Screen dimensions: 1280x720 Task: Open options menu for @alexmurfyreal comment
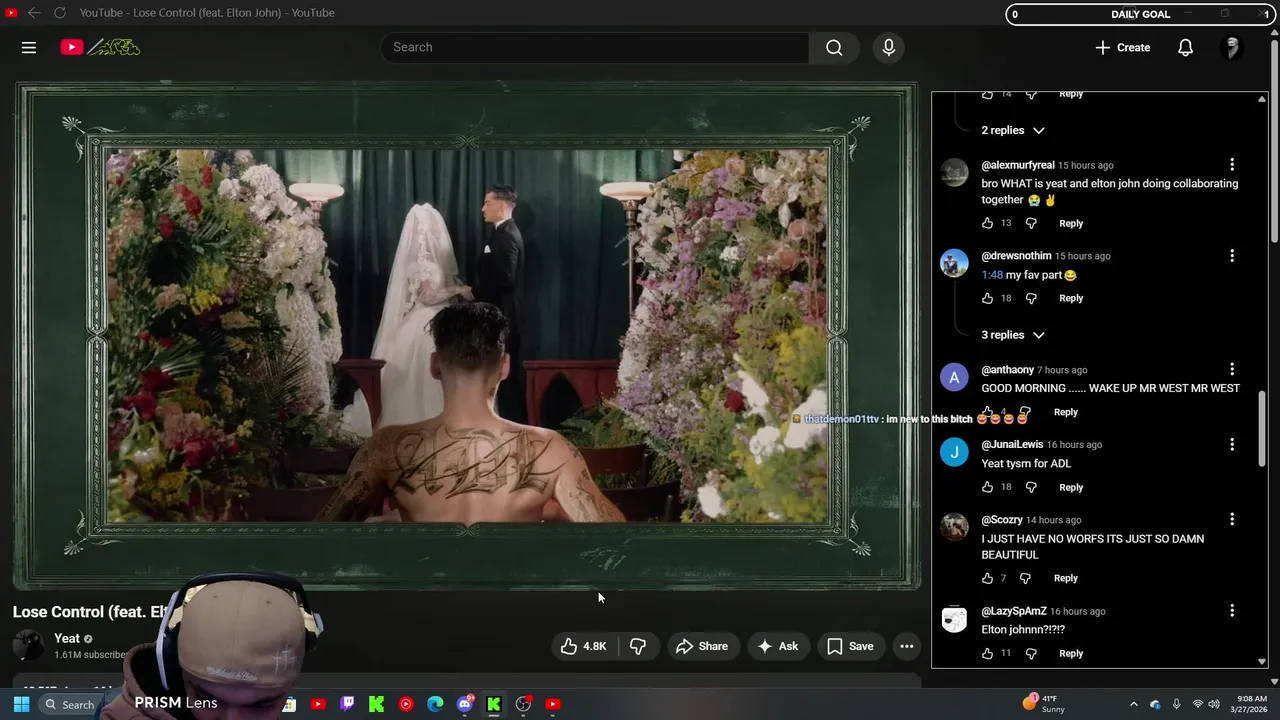click(x=1232, y=165)
